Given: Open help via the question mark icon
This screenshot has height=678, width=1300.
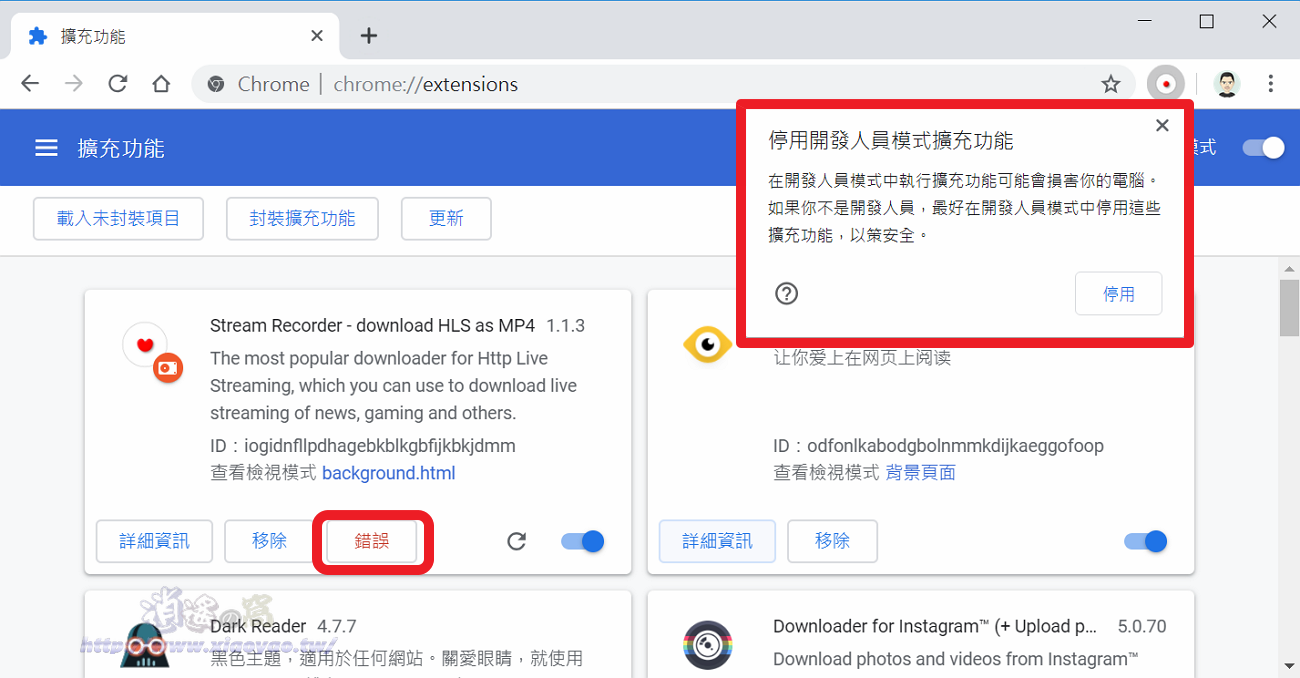Looking at the screenshot, I should 787,294.
